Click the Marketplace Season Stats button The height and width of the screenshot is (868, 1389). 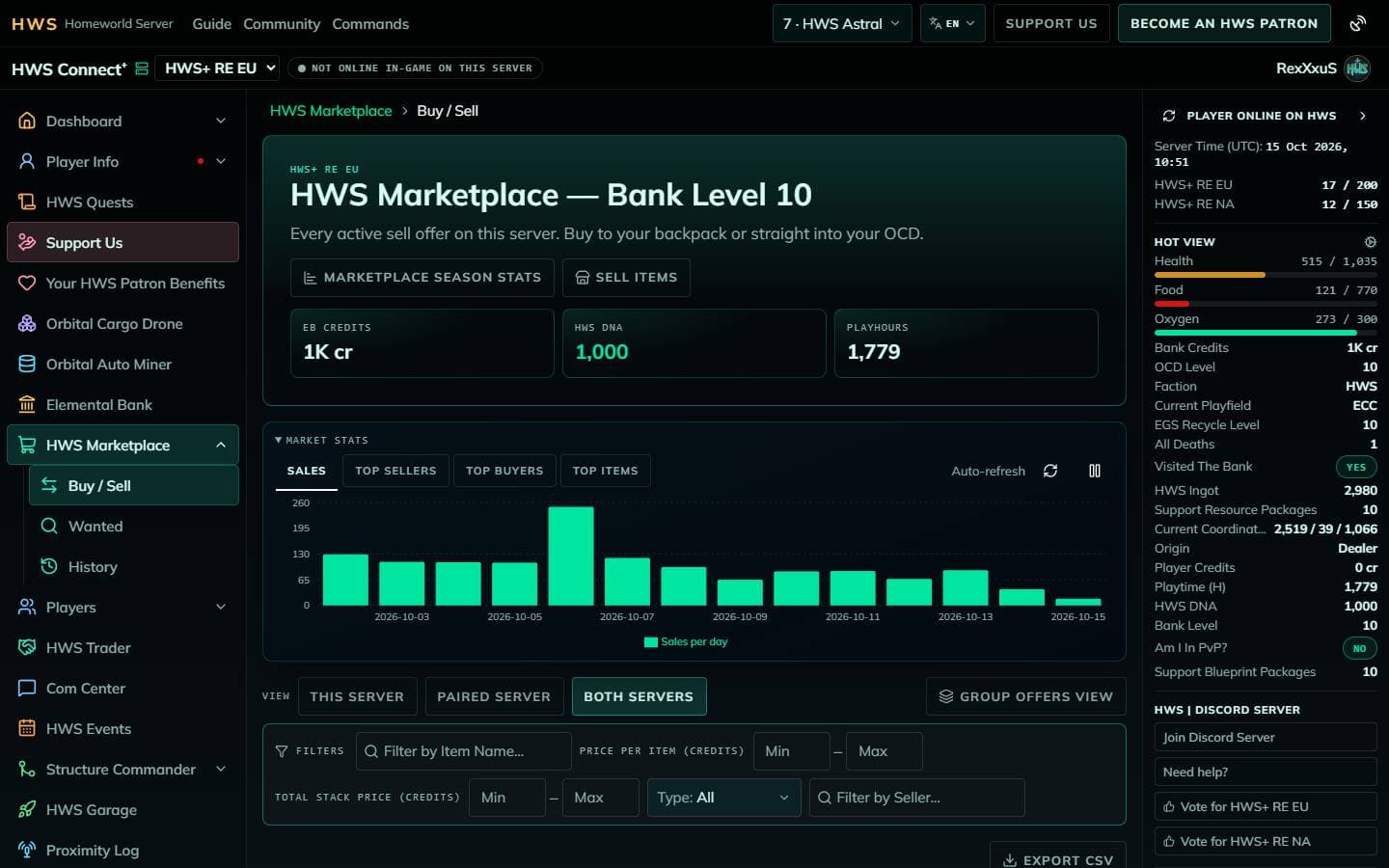(422, 277)
